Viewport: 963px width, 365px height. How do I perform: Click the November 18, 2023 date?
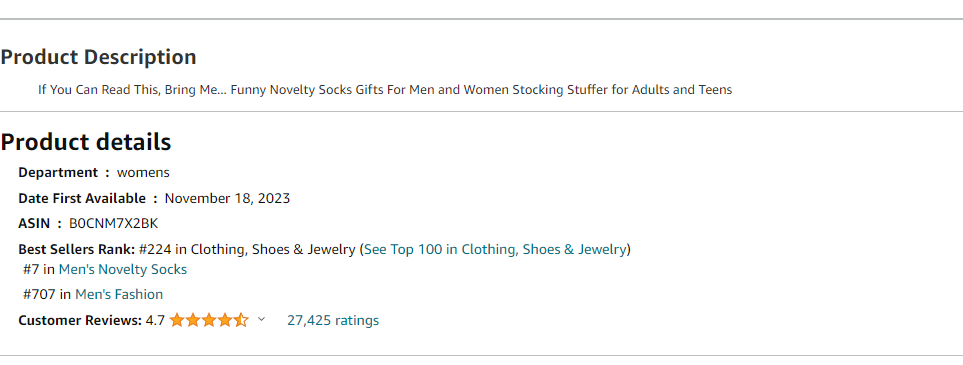coord(227,198)
